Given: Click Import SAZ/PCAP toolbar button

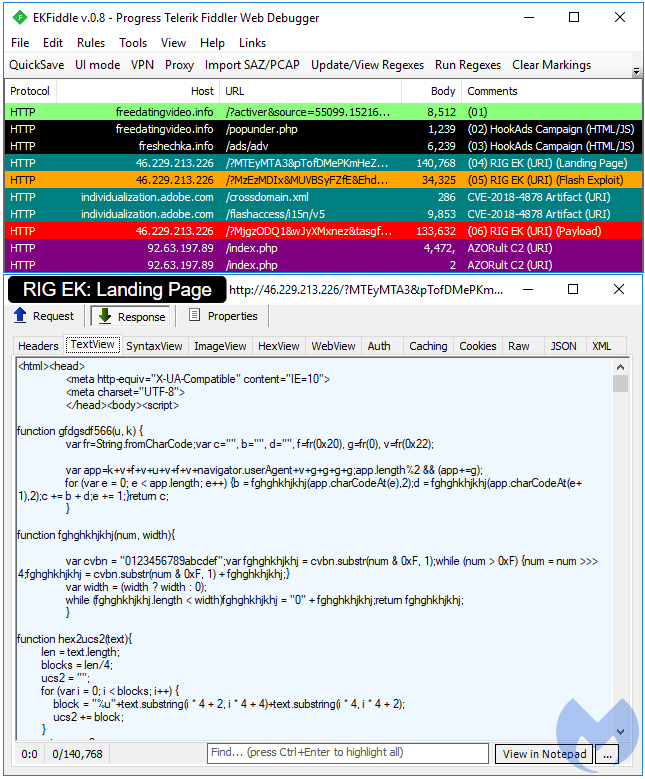Looking at the screenshot, I should [x=253, y=65].
